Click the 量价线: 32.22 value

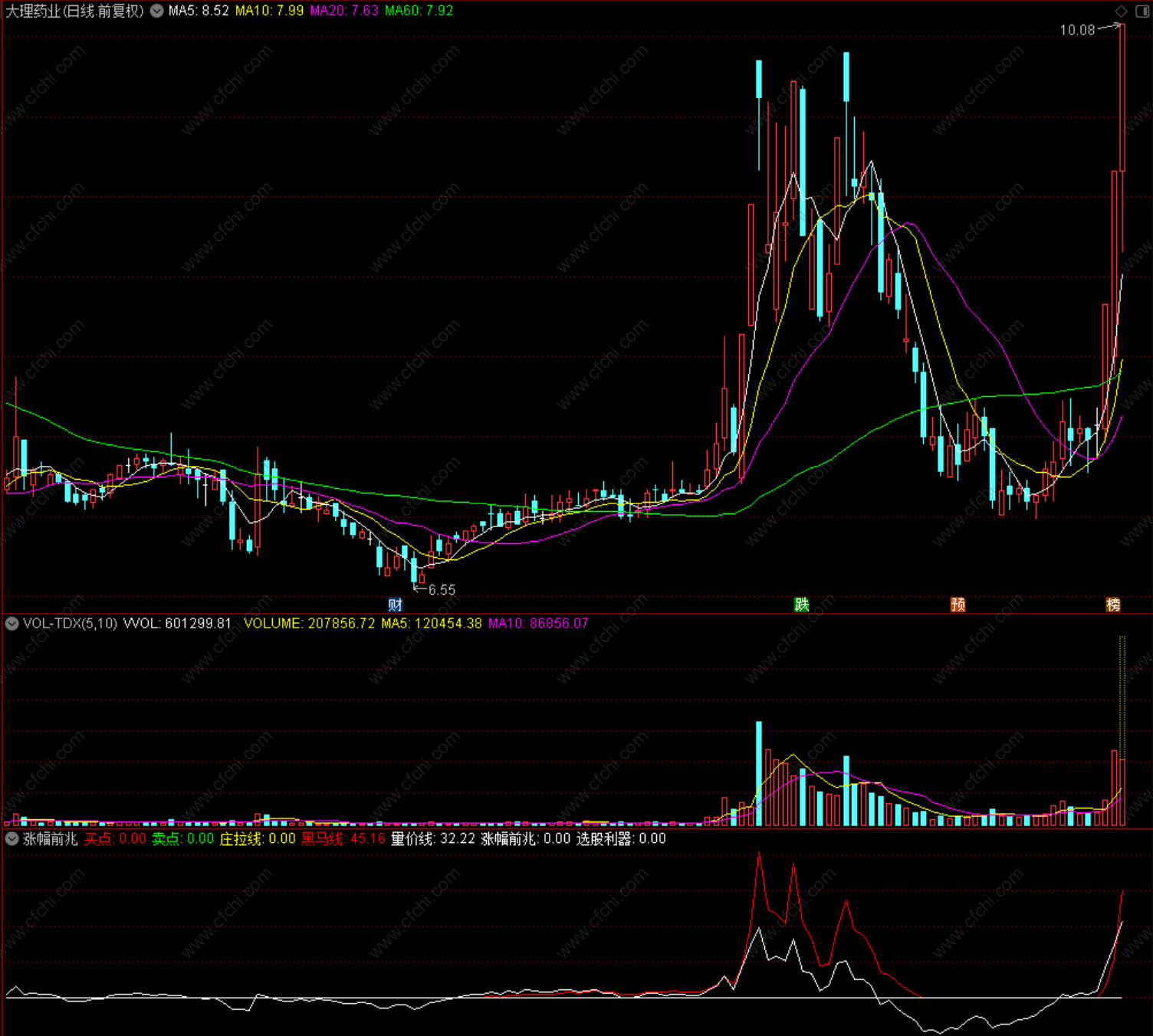pos(433,839)
